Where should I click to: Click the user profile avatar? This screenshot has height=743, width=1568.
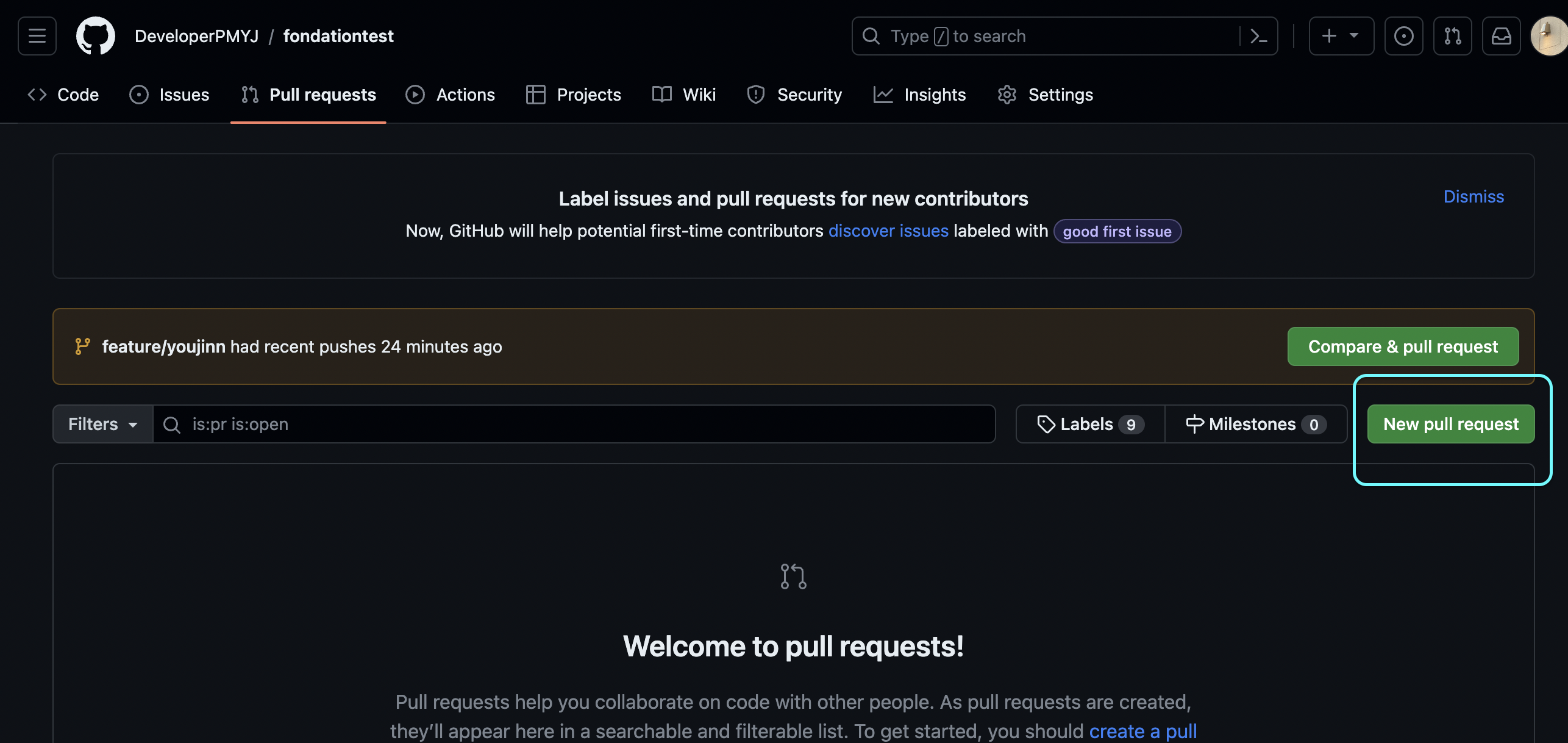[x=1550, y=36]
